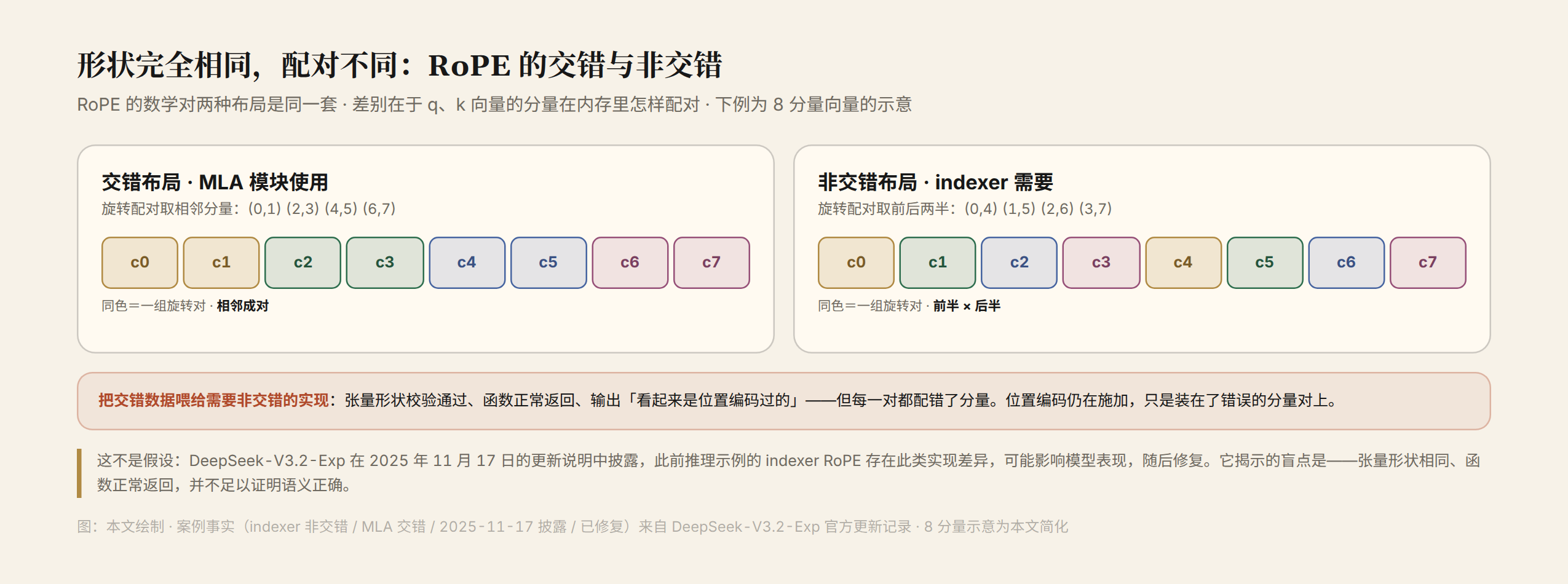The height and width of the screenshot is (584, 1568).
Task: Click the footnote starting "图：本文绘制"
Action: [572, 527]
